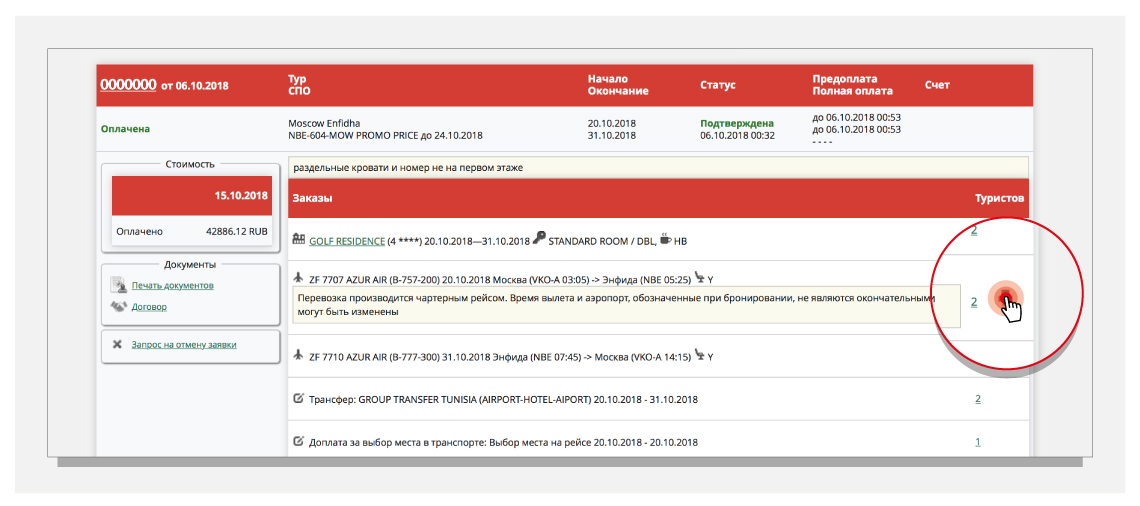1140x506 pixels.
Task: Click the key icon before STANDARD ROOM
Action: (x=539, y=238)
